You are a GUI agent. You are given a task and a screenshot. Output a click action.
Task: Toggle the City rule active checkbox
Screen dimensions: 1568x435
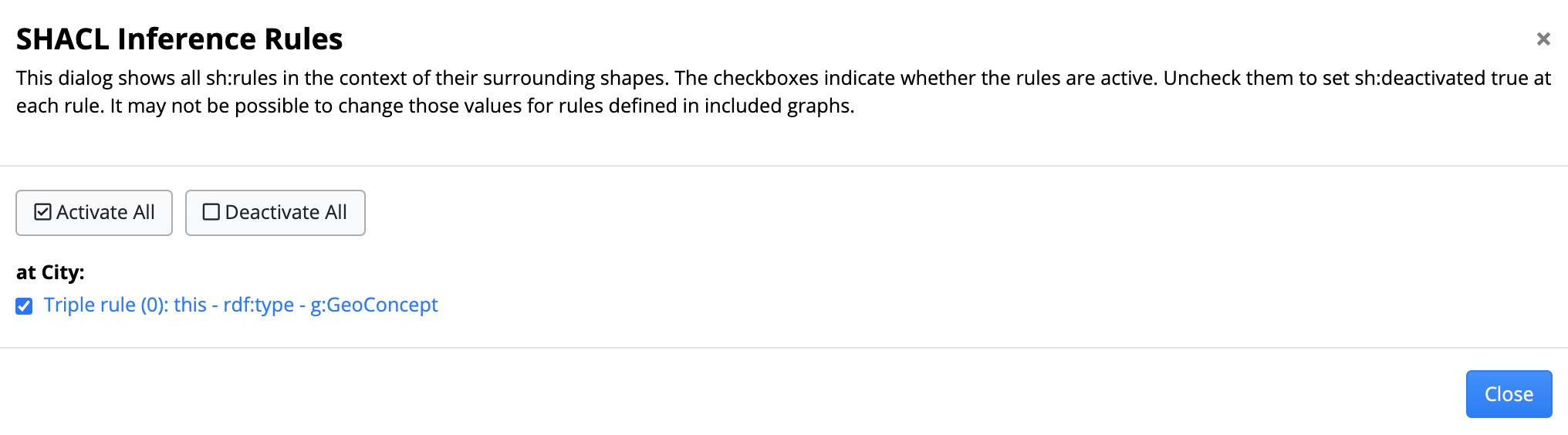(24, 306)
